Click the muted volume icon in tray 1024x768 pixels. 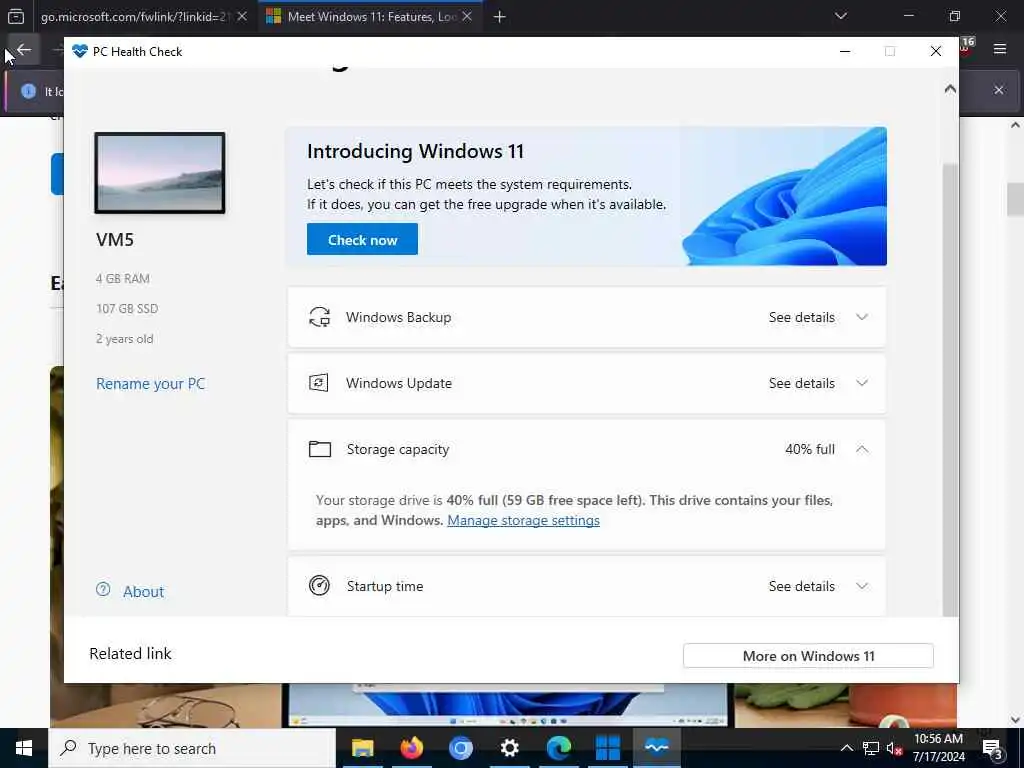click(893, 748)
